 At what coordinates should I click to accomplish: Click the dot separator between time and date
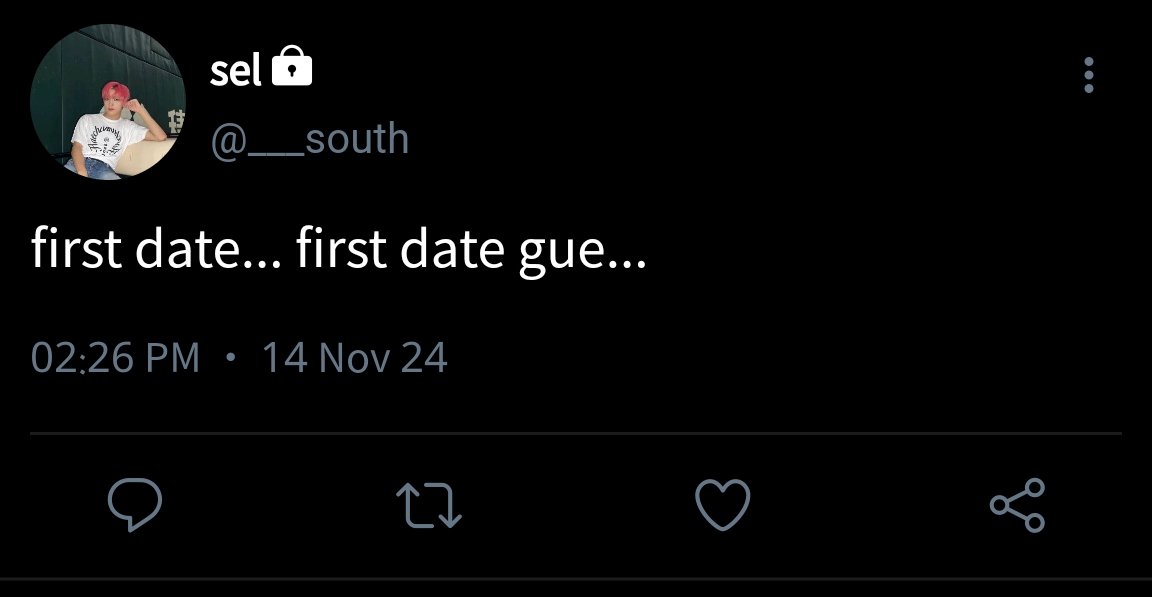[231, 358]
